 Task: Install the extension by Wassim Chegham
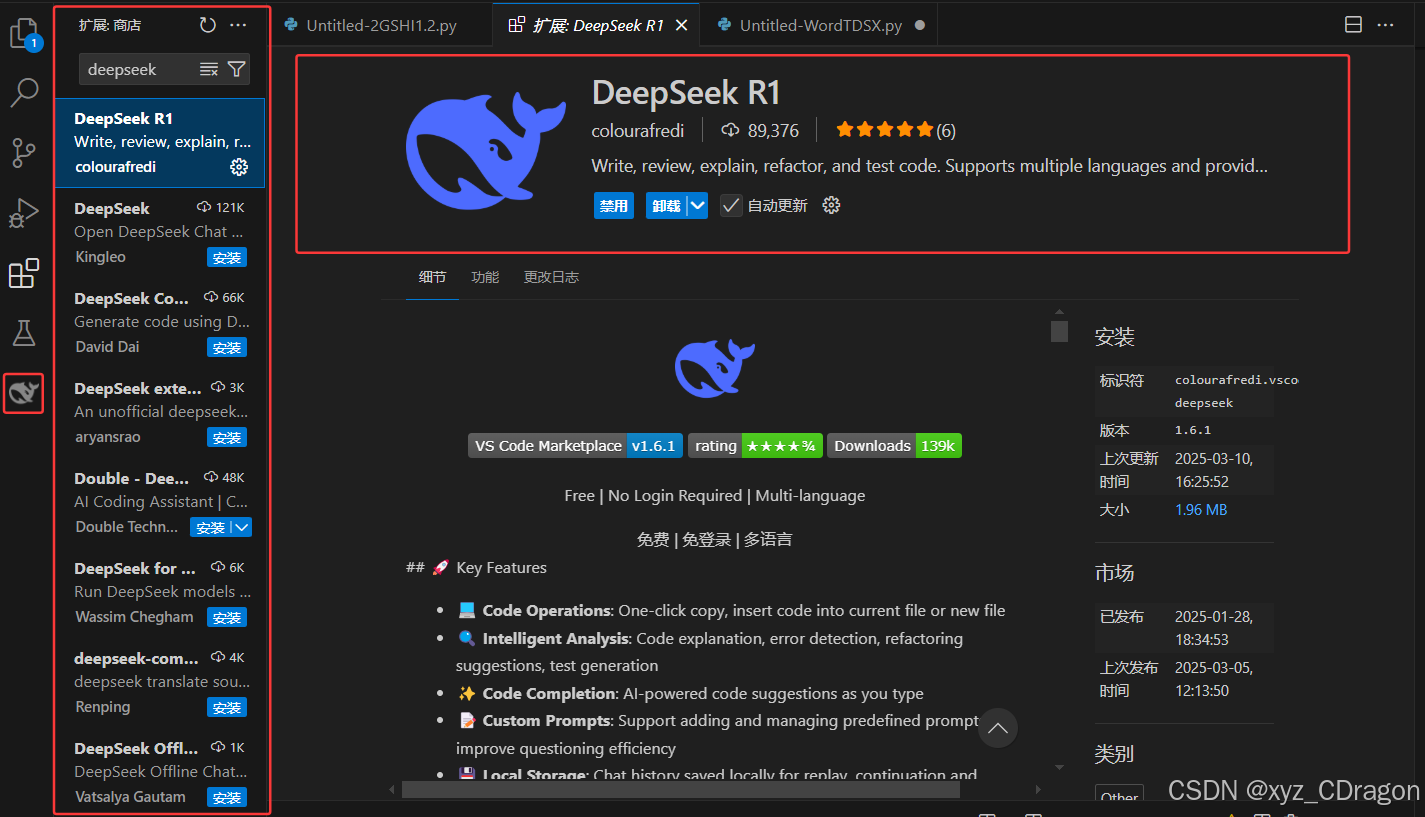227,617
